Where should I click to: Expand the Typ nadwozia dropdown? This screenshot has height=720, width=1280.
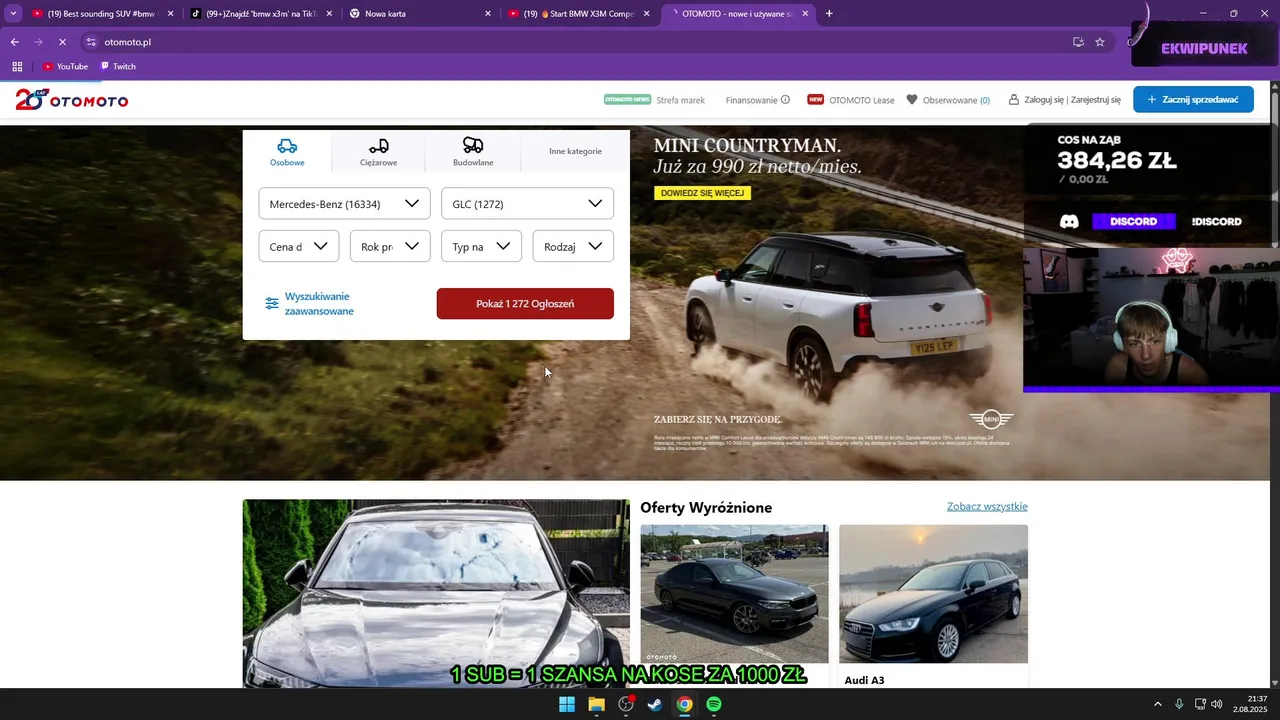click(481, 246)
